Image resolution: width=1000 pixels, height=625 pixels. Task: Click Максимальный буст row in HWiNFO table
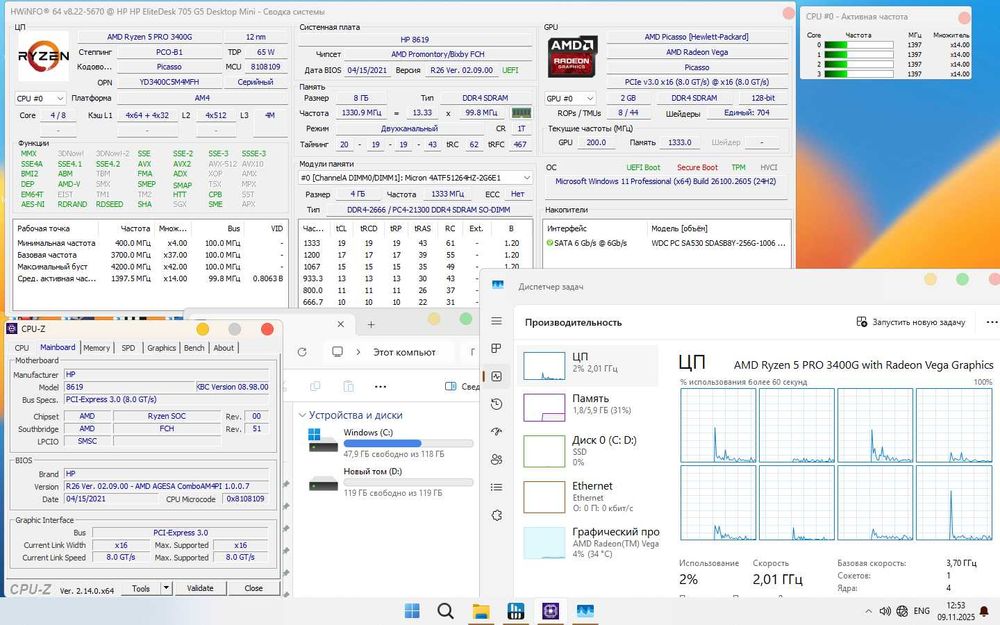150,267
